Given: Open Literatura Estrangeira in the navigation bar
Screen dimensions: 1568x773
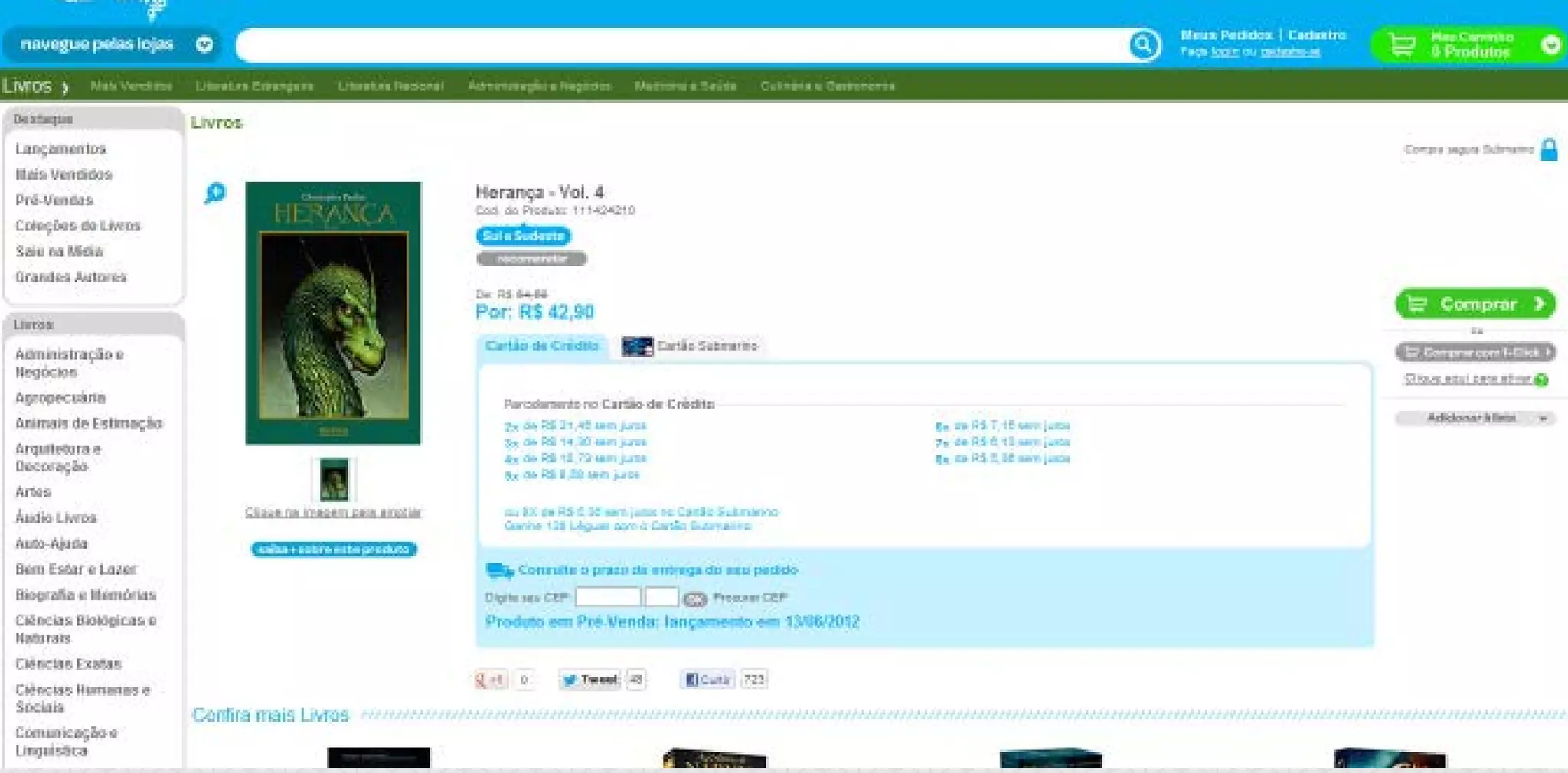Looking at the screenshot, I should pos(254,86).
